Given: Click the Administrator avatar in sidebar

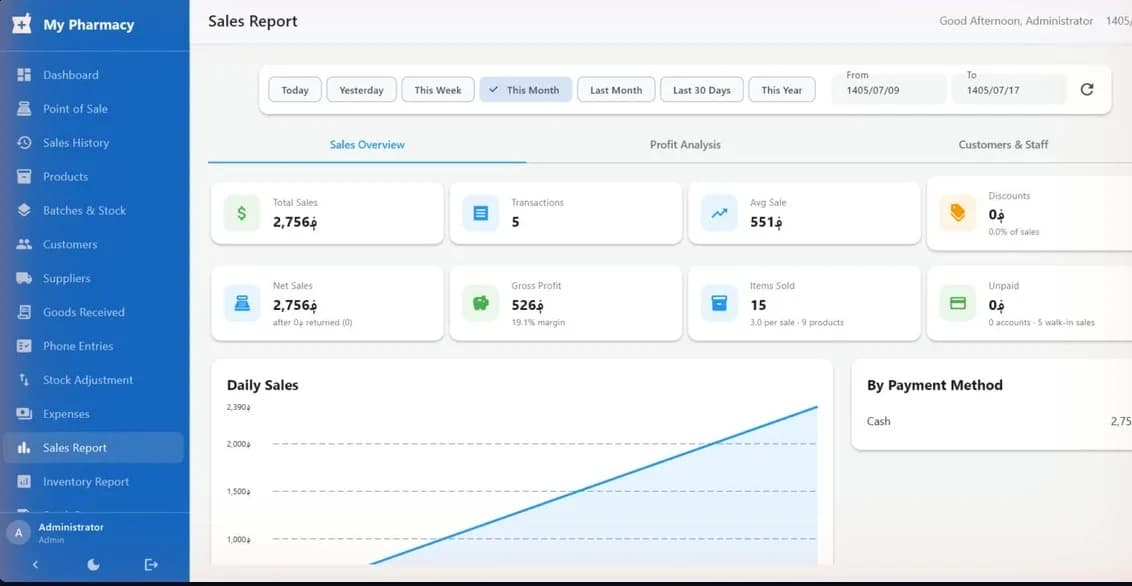Looking at the screenshot, I should pos(19,533).
